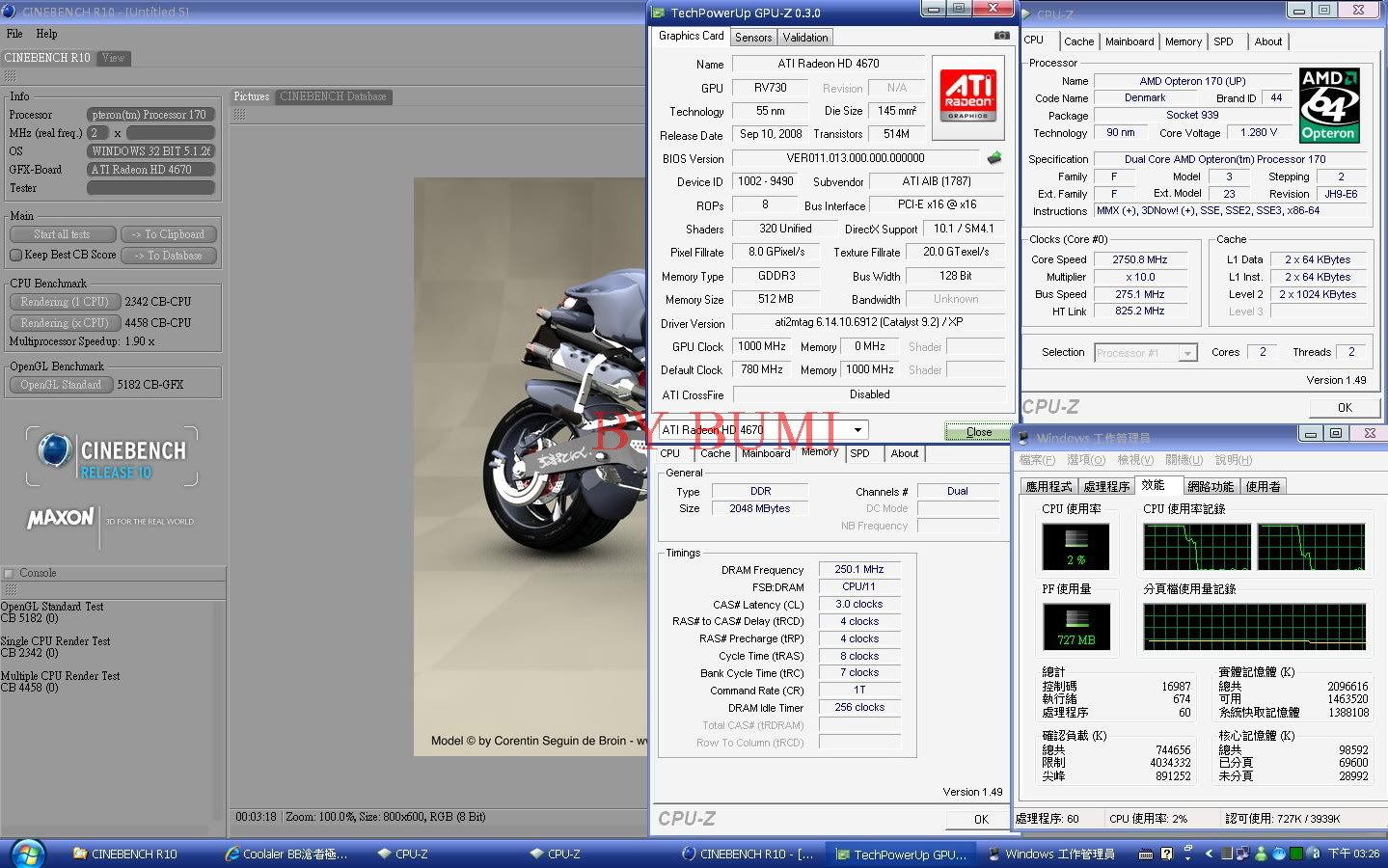Click the ATI Radeon Graphics logo
The width and height of the screenshot is (1388, 868).
(967, 96)
